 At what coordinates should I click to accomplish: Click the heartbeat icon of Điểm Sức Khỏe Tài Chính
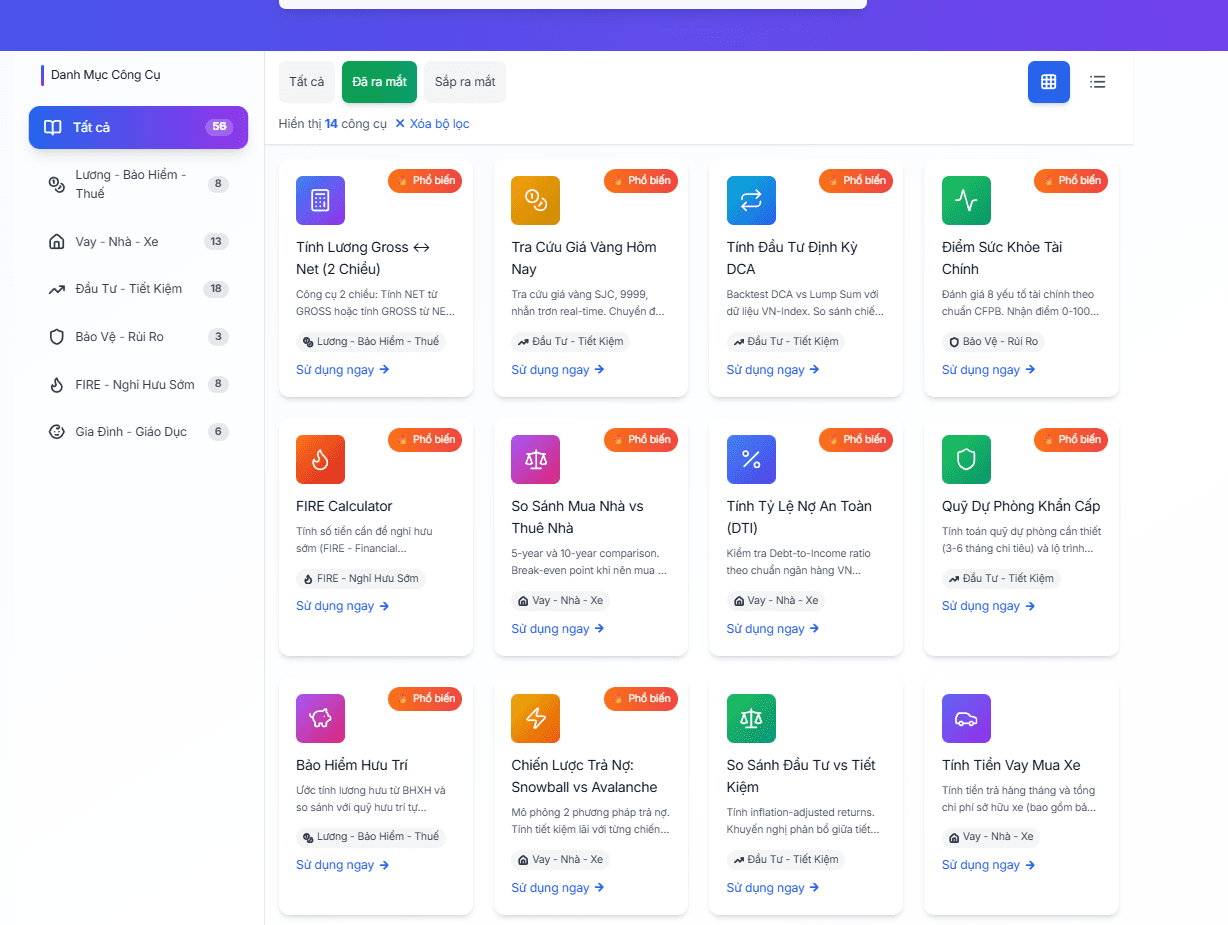(x=966, y=200)
